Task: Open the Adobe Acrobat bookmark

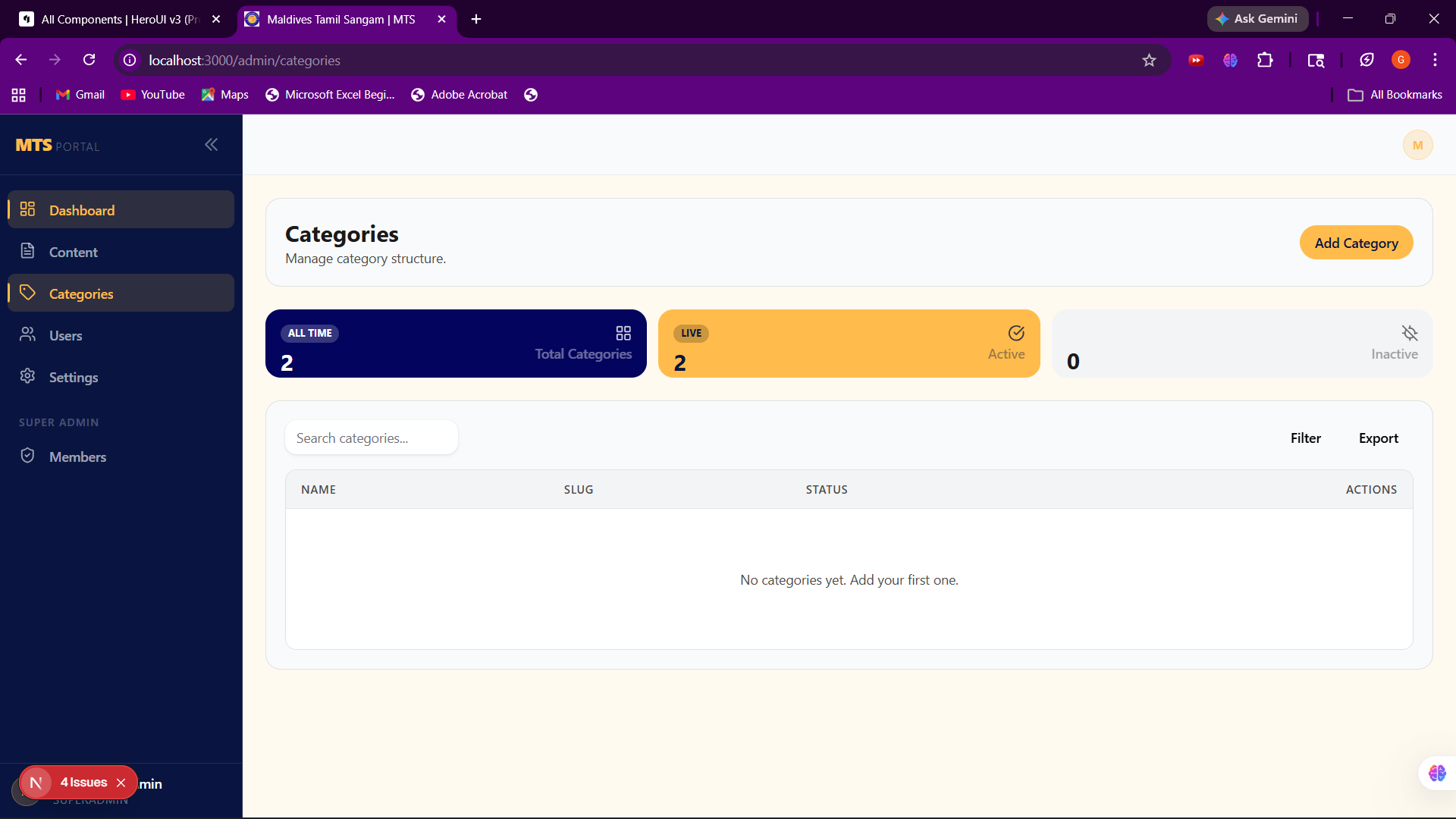Action: pos(459,95)
